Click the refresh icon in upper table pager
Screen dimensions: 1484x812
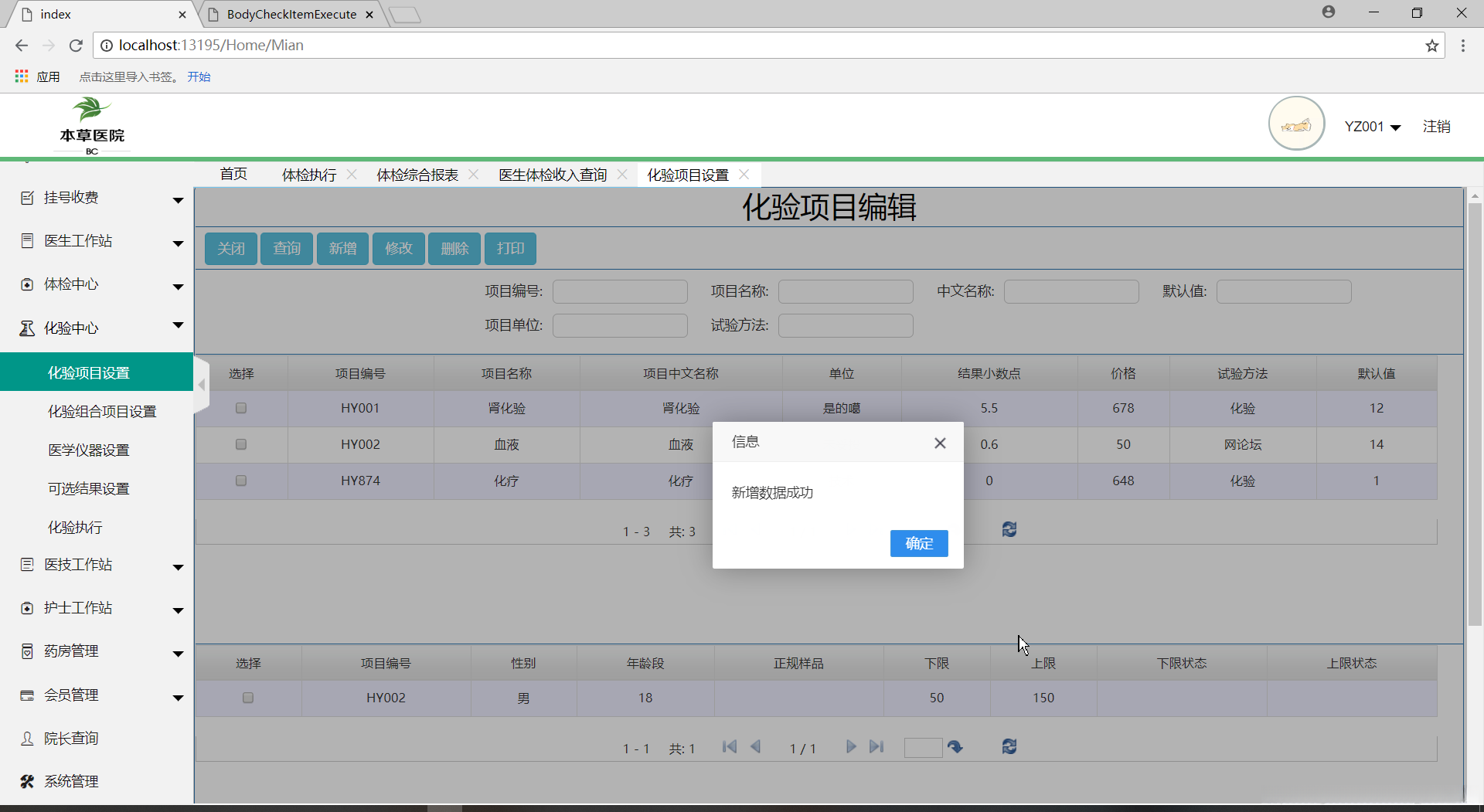click(x=1009, y=529)
